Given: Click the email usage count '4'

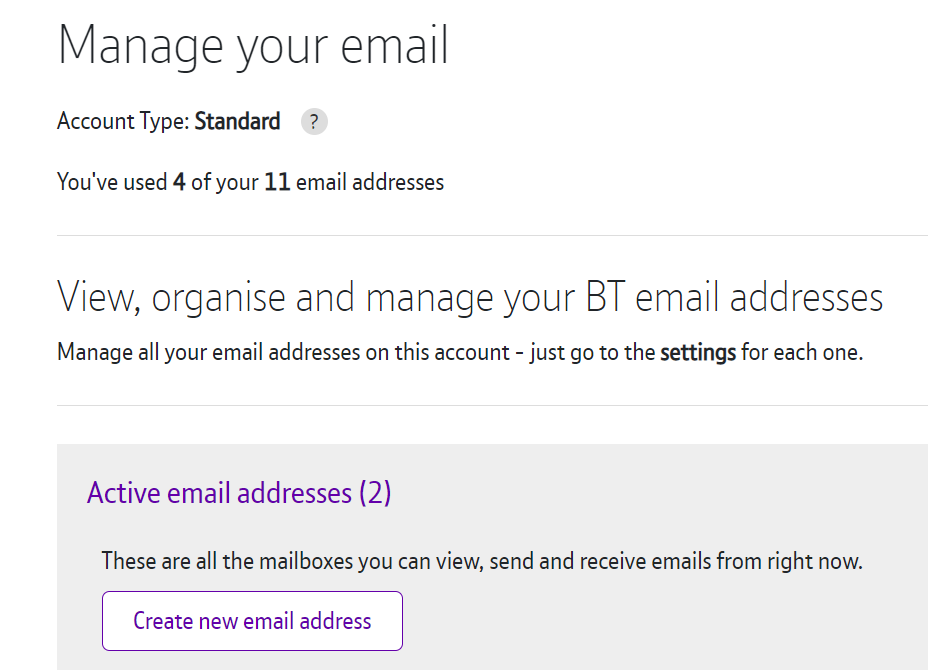Looking at the screenshot, I should pos(177,182).
